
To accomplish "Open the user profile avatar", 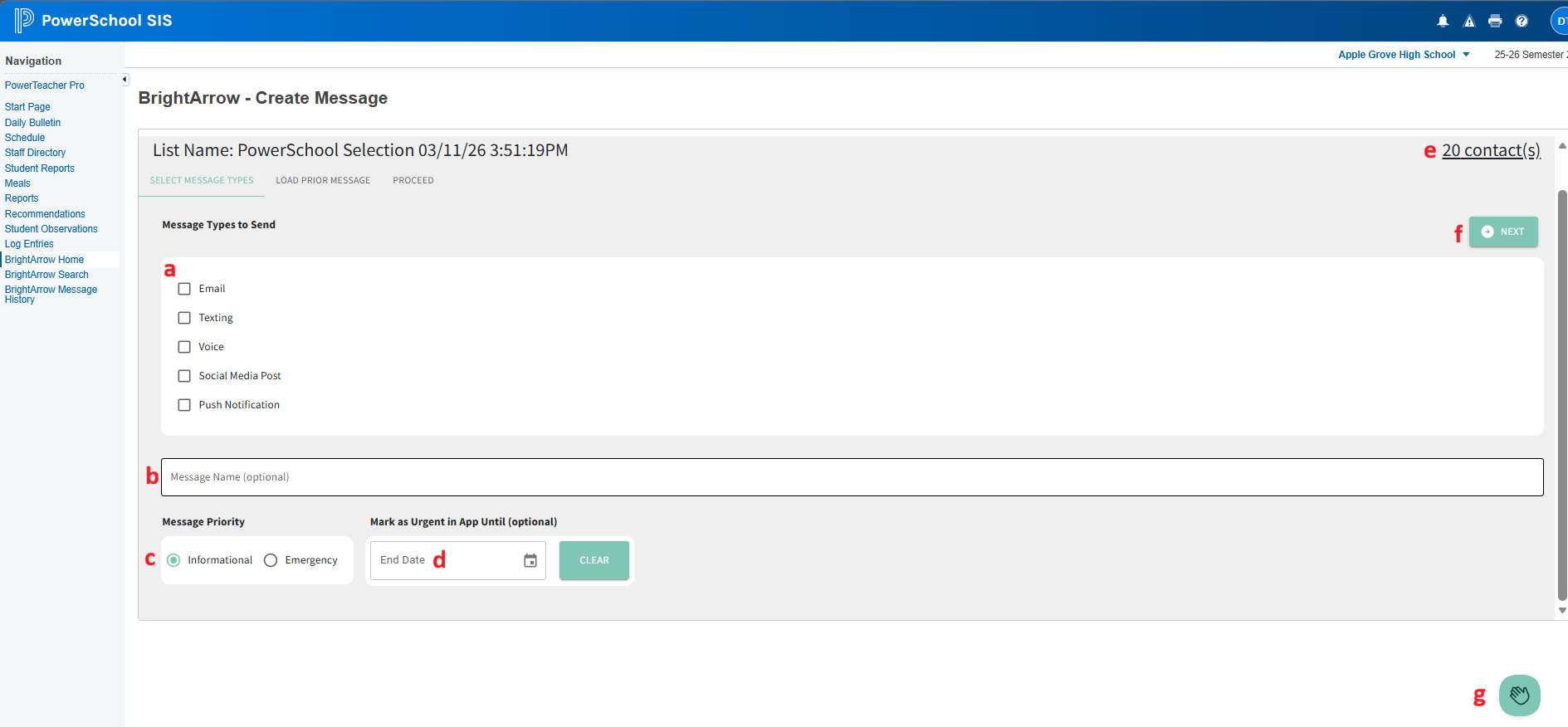I will pyautogui.click(x=1559, y=22).
